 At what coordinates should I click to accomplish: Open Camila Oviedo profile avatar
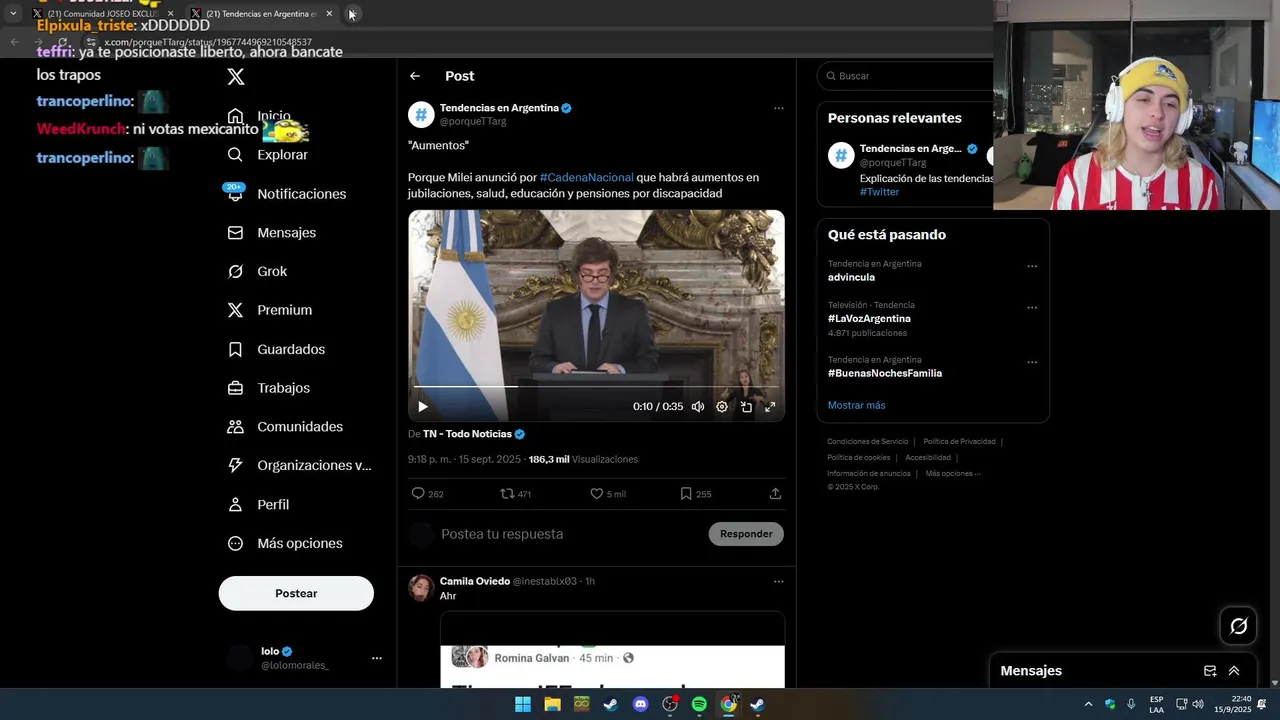tap(421, 588)
